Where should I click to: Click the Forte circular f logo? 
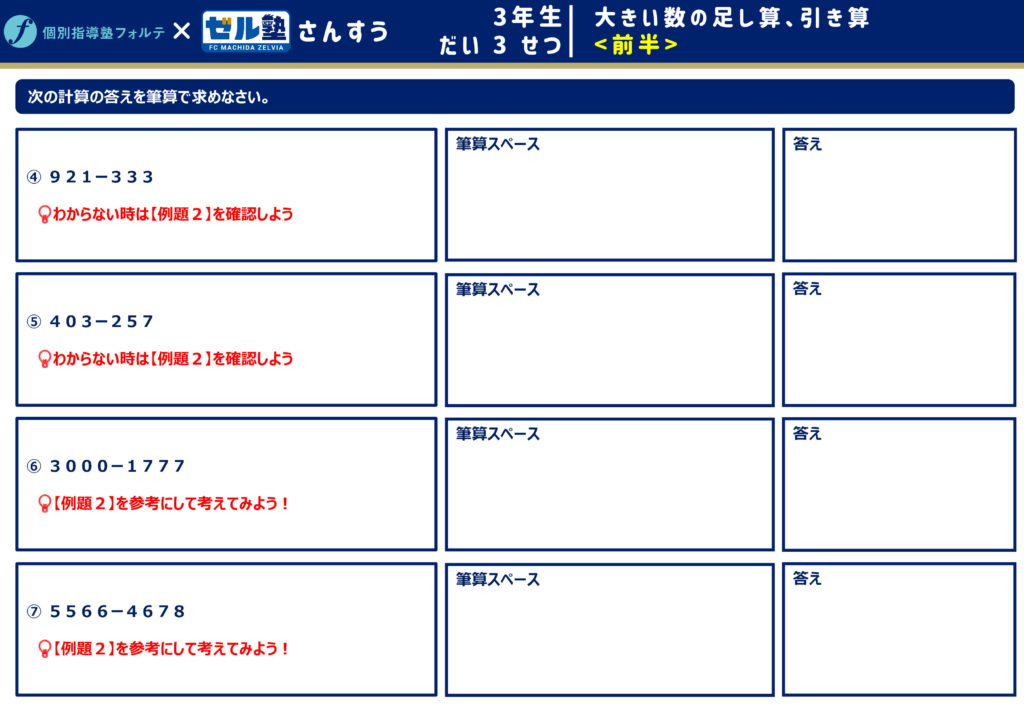click(x=20, y=31)
